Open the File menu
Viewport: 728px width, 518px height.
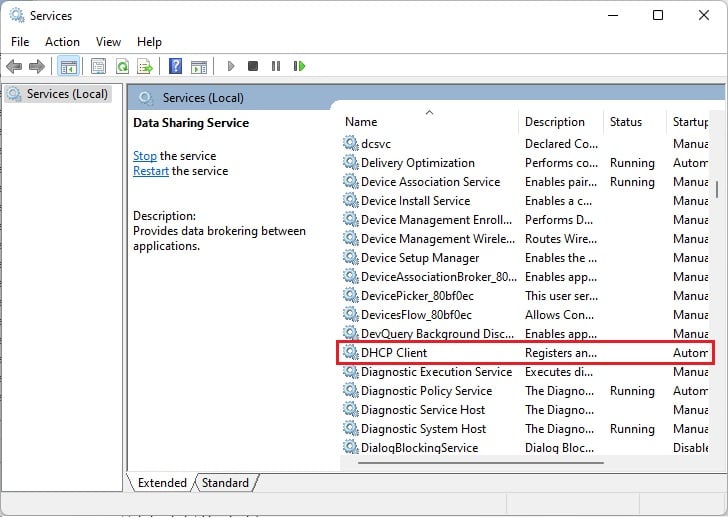pyautogui.click(x=20, y=42)
